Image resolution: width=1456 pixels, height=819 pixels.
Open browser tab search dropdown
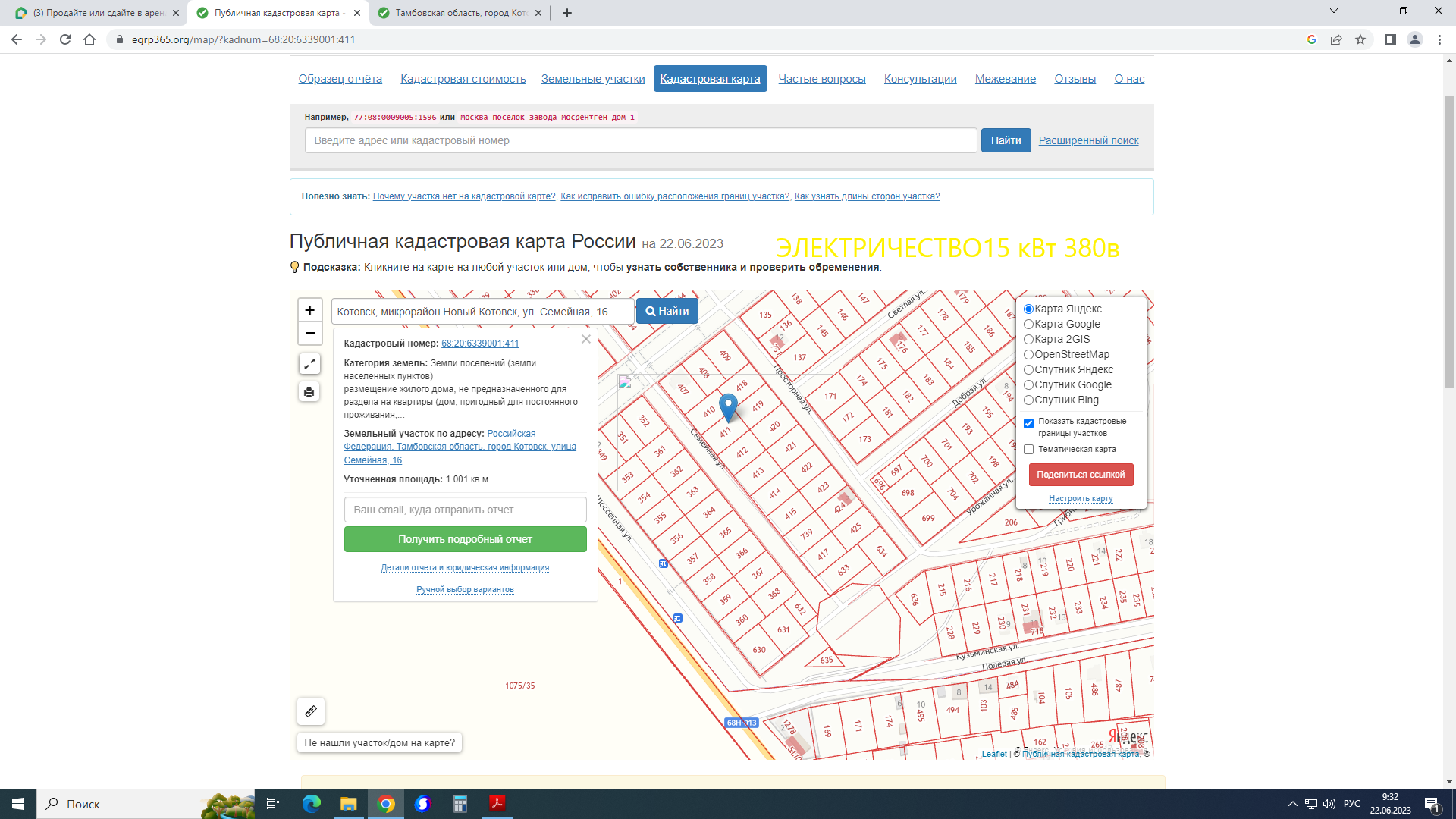(1333, 11)
